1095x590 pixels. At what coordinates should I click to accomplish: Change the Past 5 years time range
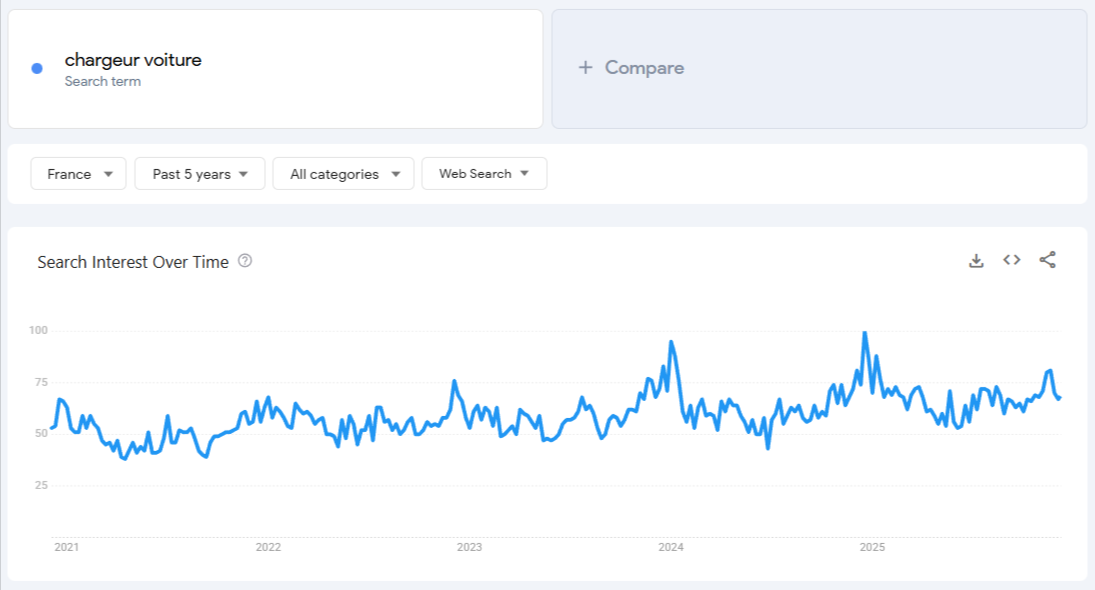tap(199, 173)
